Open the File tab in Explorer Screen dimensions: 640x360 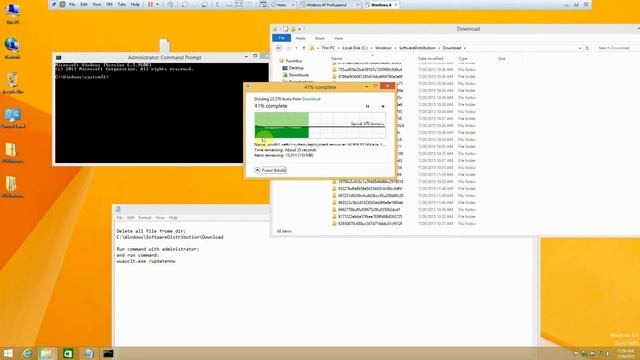281,38
